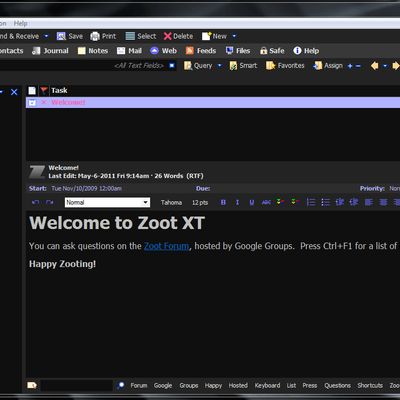400x400 pixels.
Task: Click the Priority label
Action: tap(372, 189)
